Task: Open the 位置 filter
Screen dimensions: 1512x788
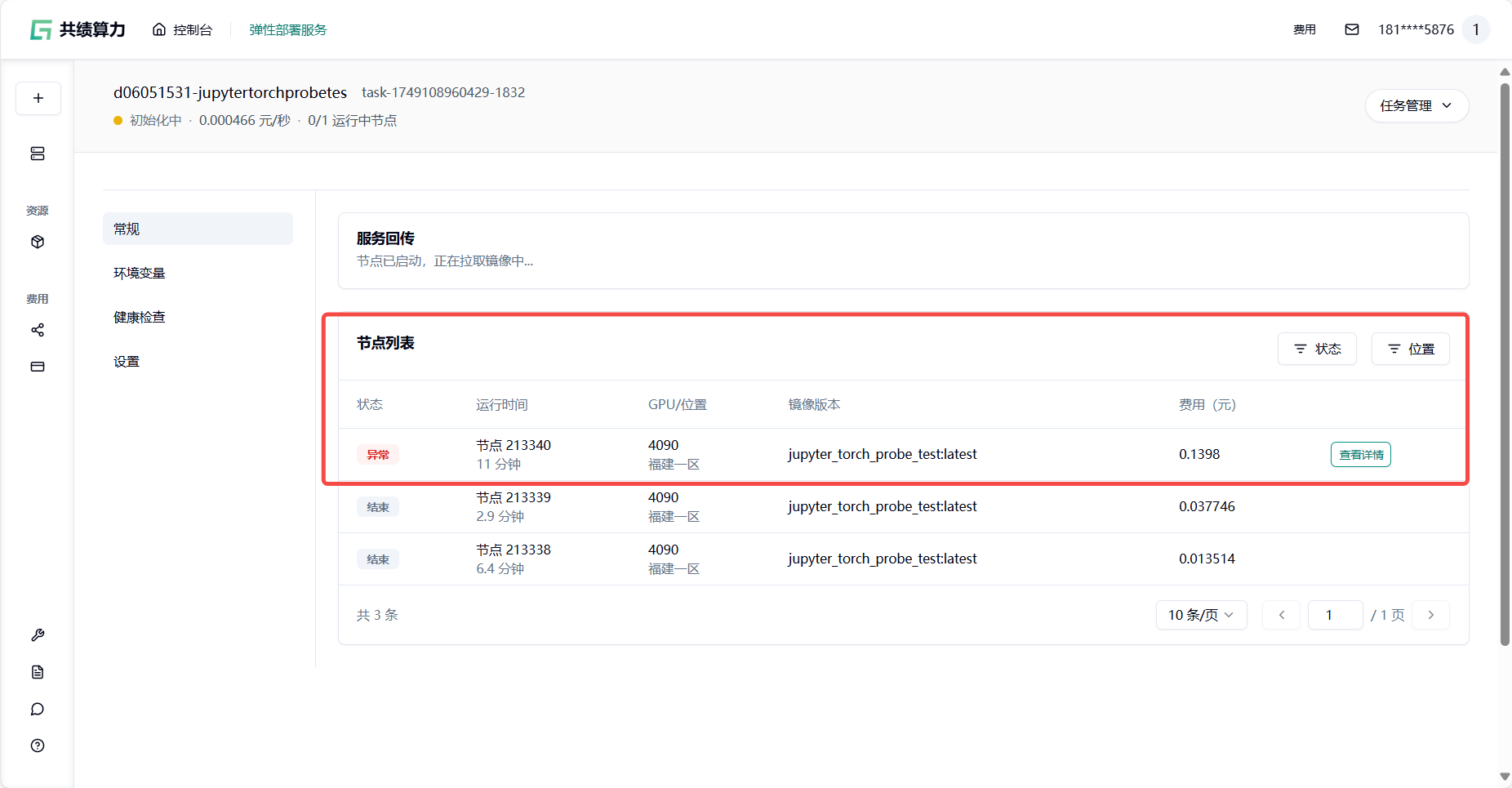Action: point(1410,349)
